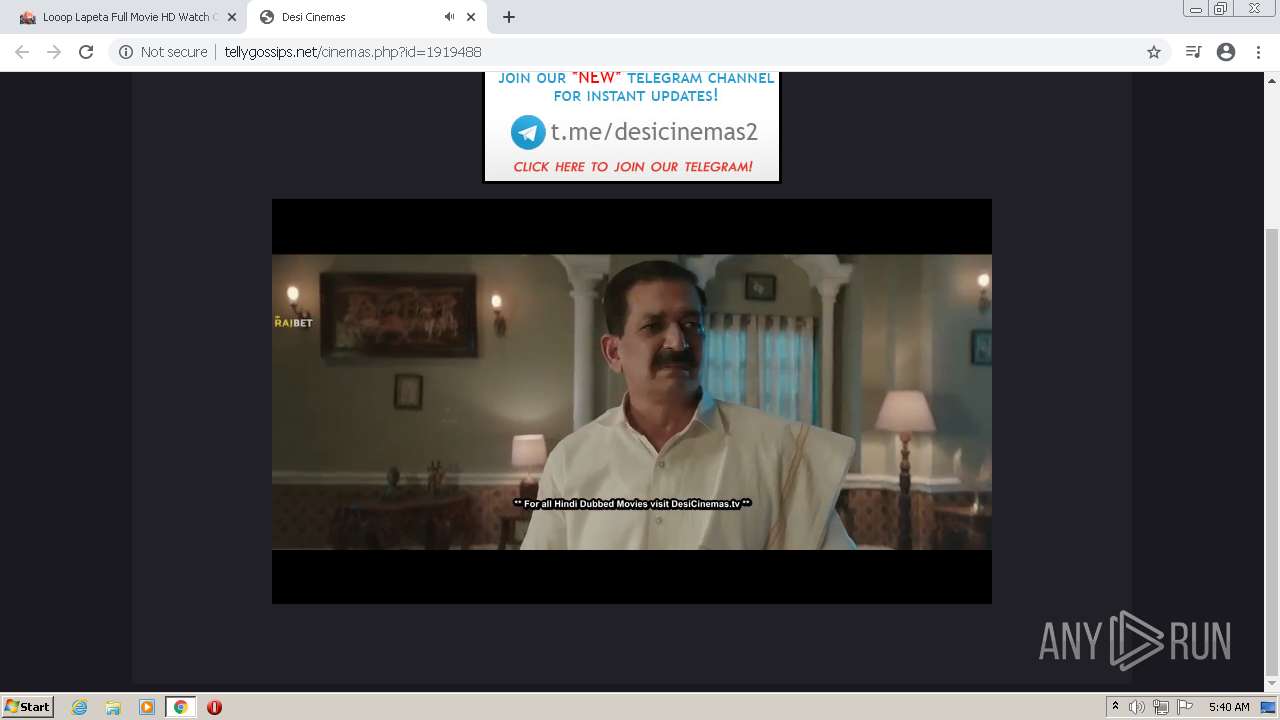Open Windows Media Player from taskbar
Viewport: 1280px width, 720px height.
tap(147, 707)
